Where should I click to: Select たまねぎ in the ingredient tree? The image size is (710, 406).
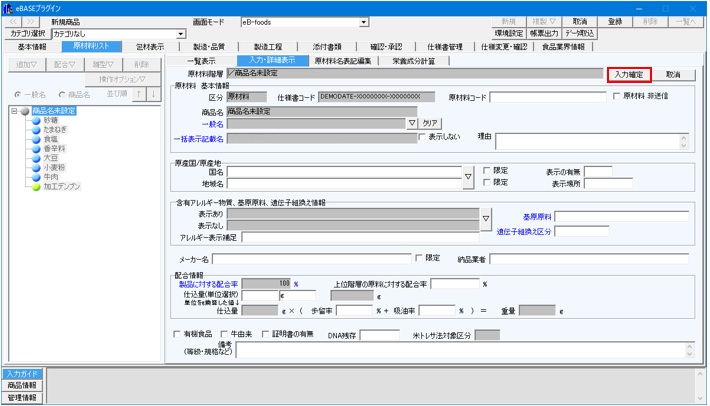[55, 129]
